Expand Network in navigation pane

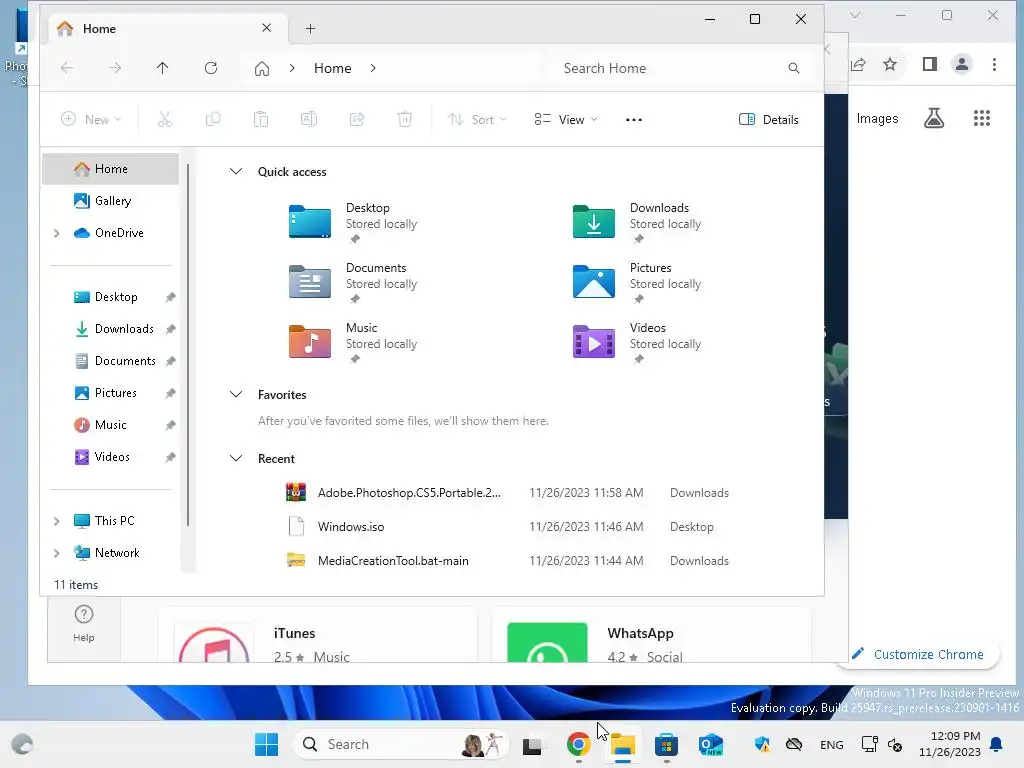tap(57, 553)
